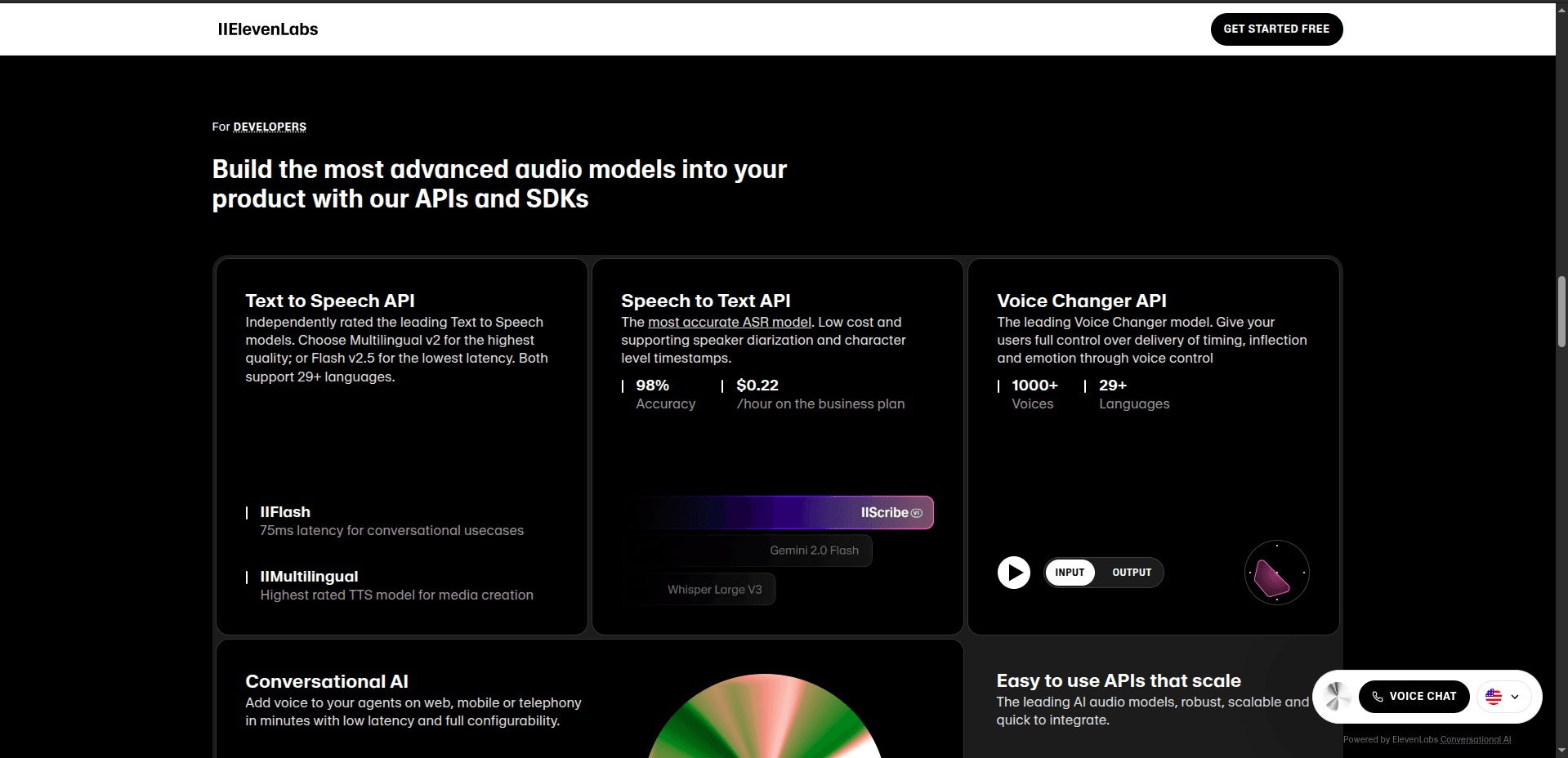Viewport: 1568px width, 758px height.
Task: Click the Voice Changer API heading
Action: [1082, 301]
